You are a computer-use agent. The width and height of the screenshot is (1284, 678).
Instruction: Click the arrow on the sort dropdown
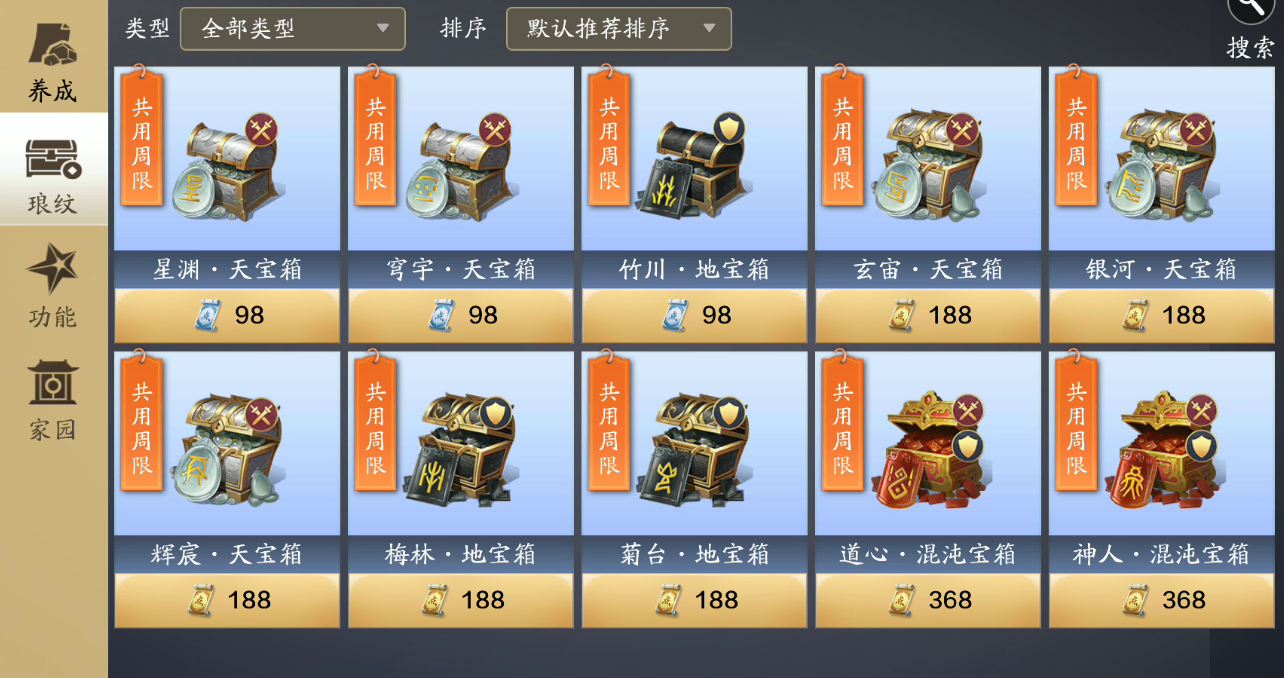click(x=709, y=29)
